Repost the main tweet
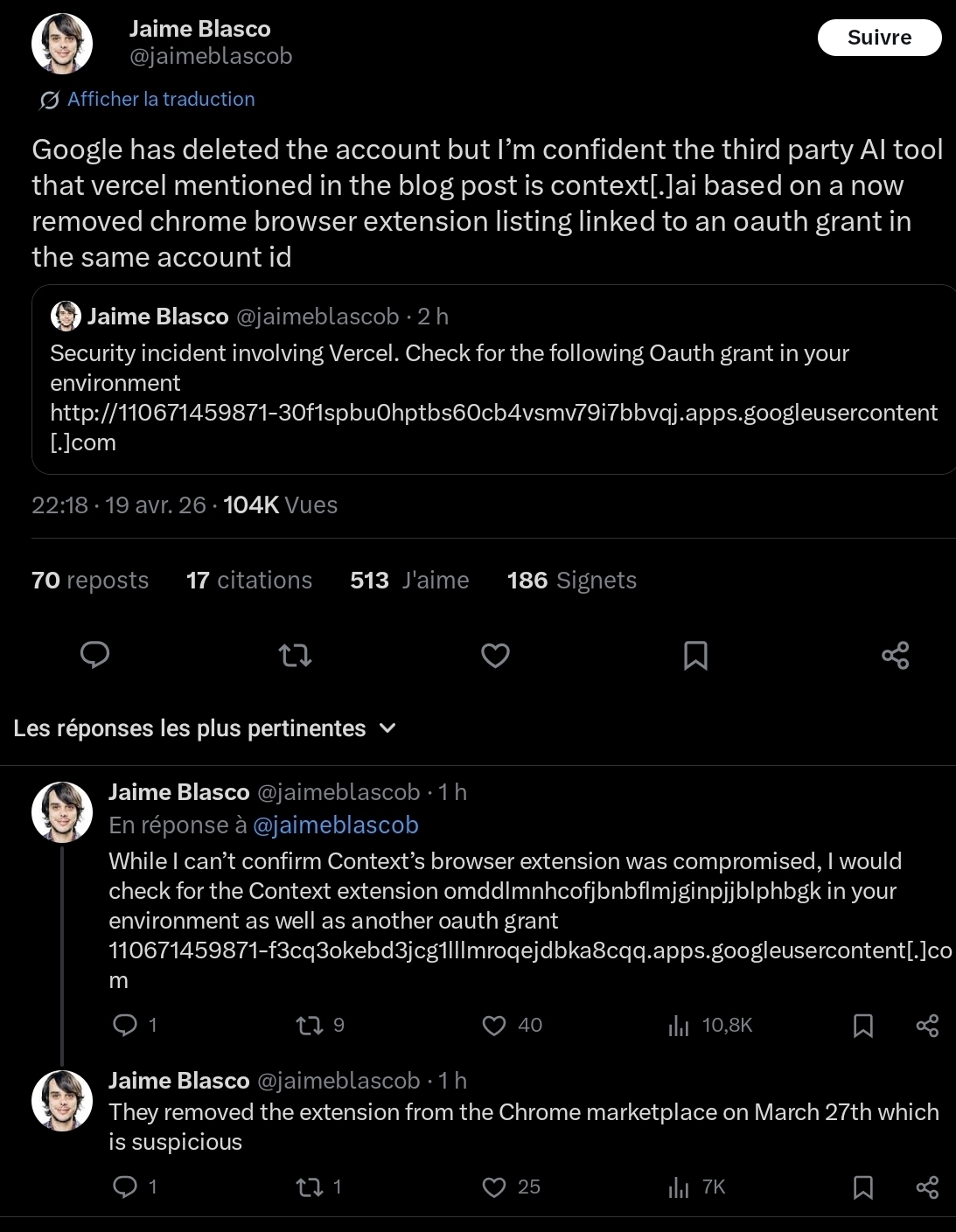 coord(295,655)
